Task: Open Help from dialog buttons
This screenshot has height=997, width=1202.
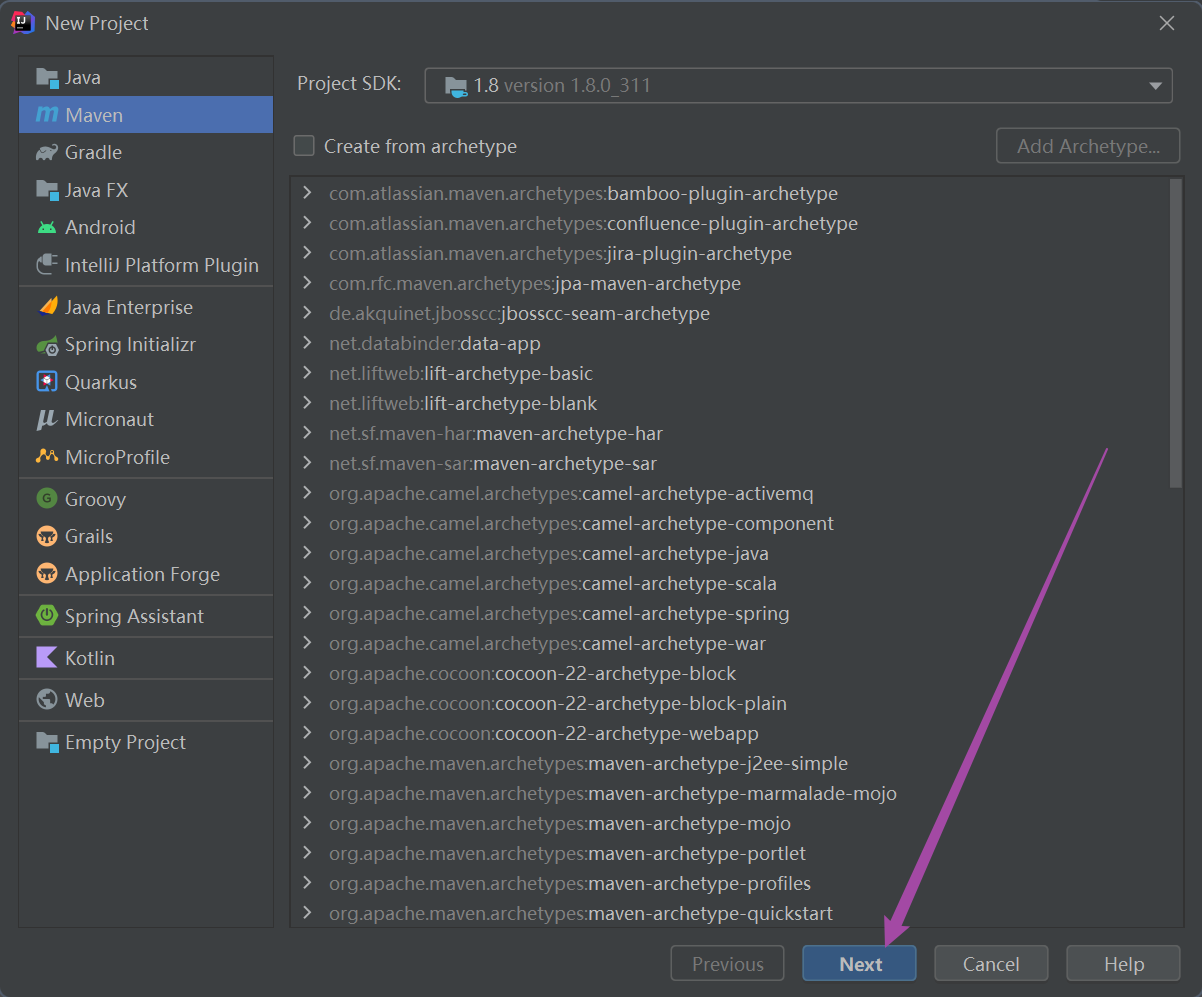Action: click(1123, 964)
